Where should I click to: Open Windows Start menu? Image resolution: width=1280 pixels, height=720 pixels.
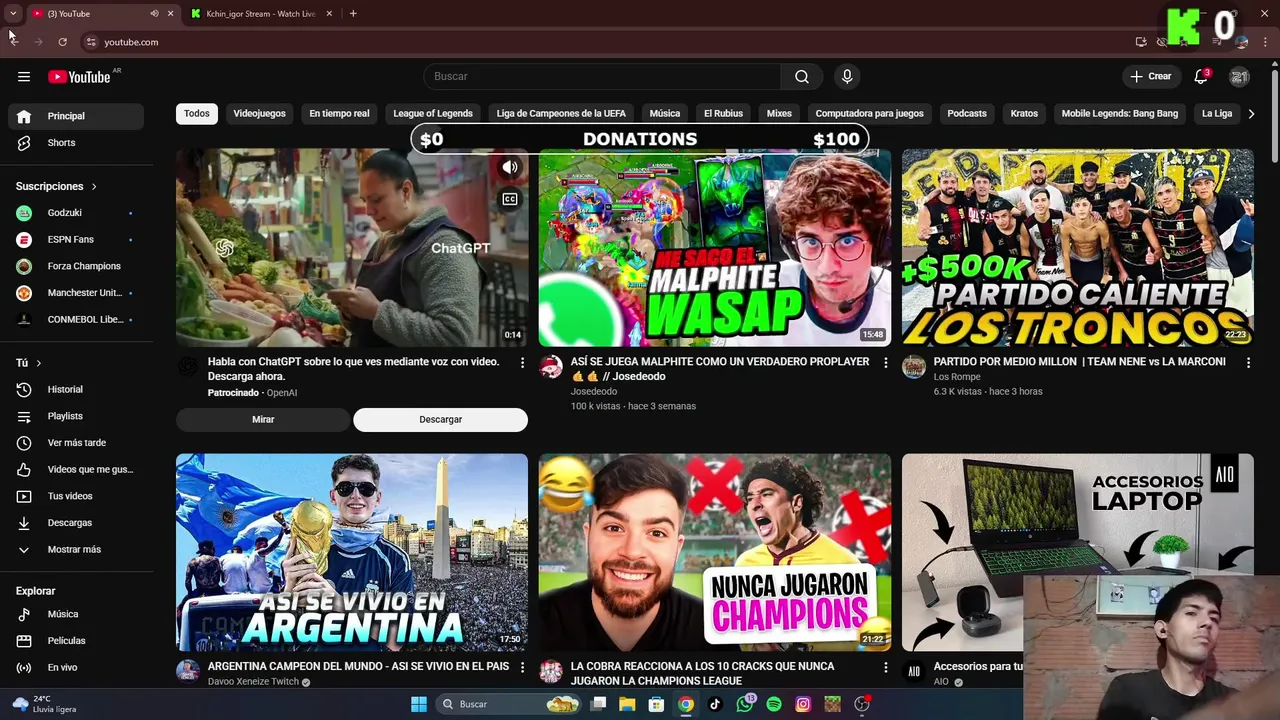click(x=419, y=704)
